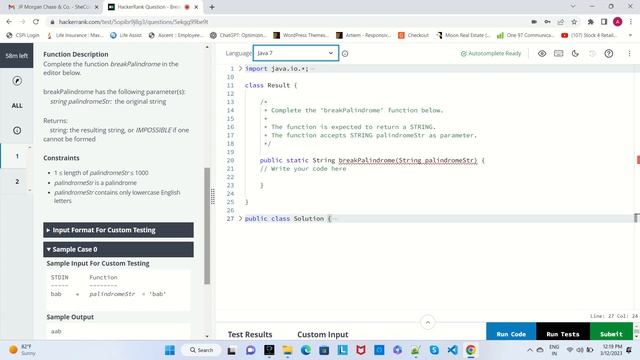This screenshot has width=640, height=360.
Task: Click the Autocomplete Ready status
Action: (491, 53)
